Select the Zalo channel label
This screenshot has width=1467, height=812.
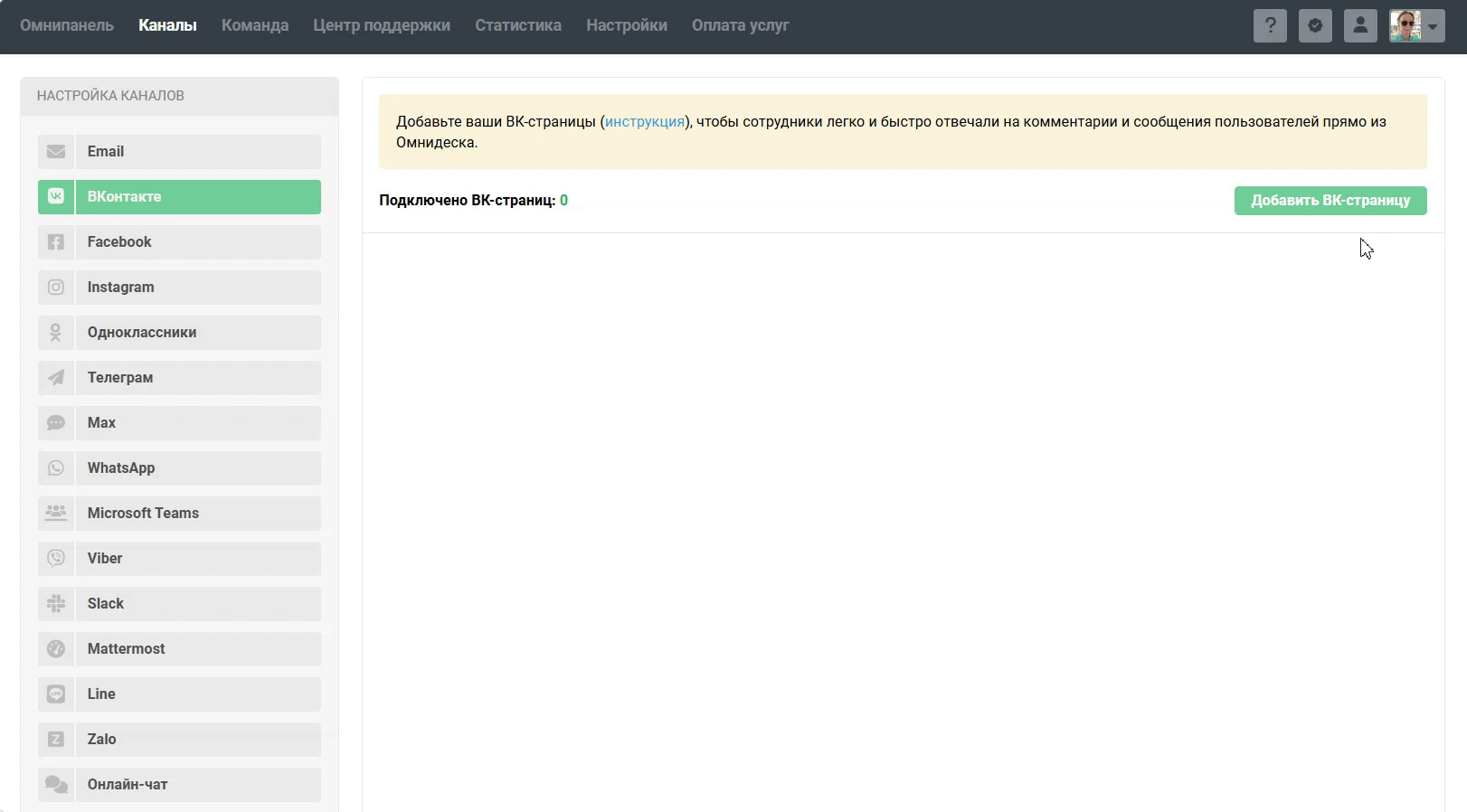[101, 740]
